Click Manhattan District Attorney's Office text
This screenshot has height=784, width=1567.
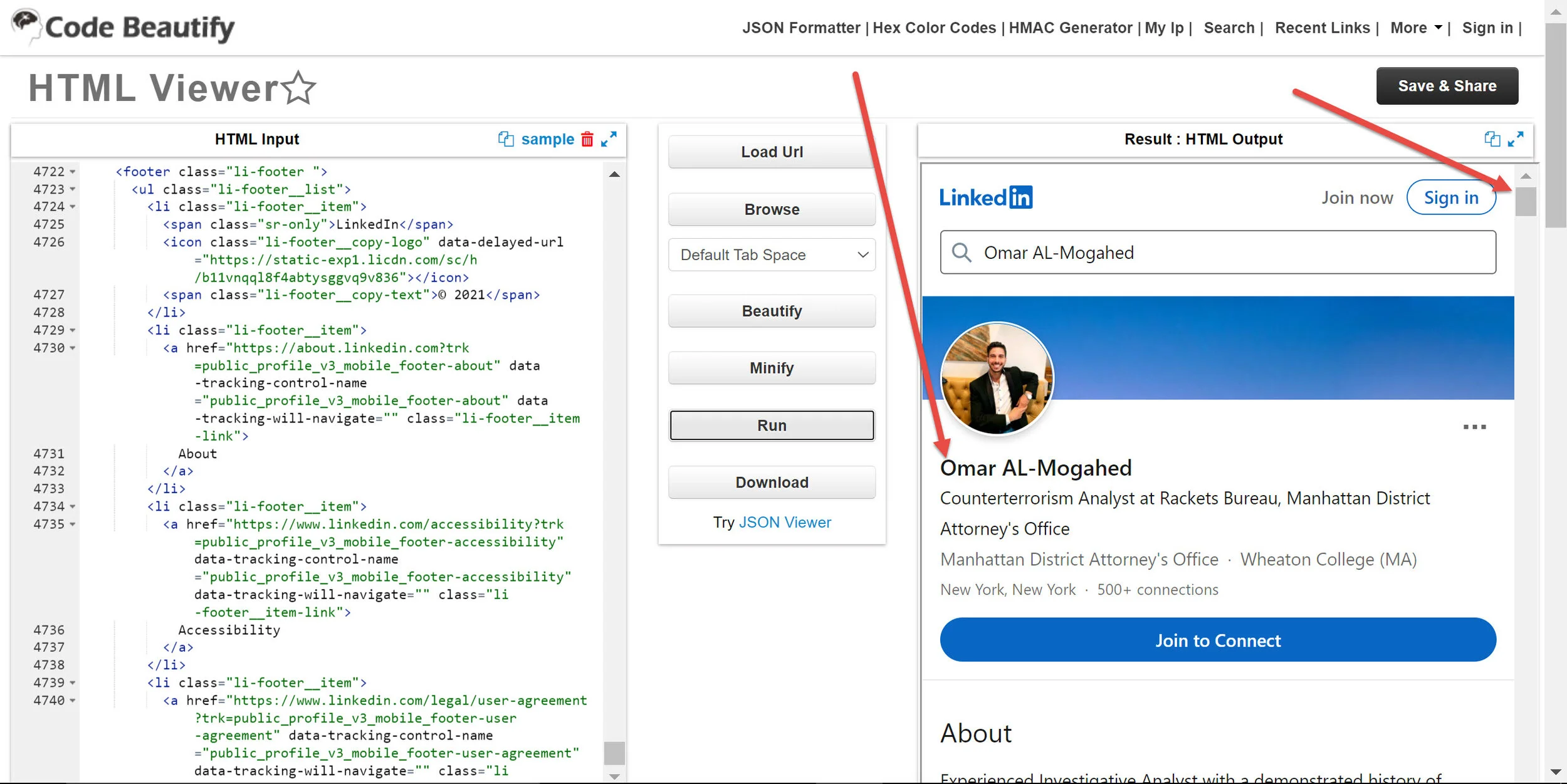point(1079,559)
